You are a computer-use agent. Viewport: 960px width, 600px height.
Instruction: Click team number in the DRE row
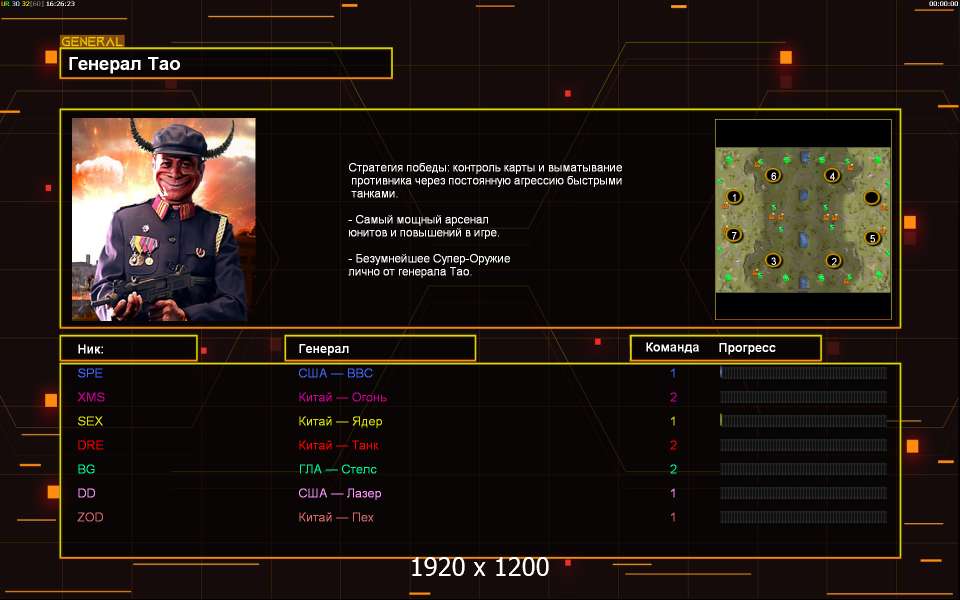click(673, 445)
